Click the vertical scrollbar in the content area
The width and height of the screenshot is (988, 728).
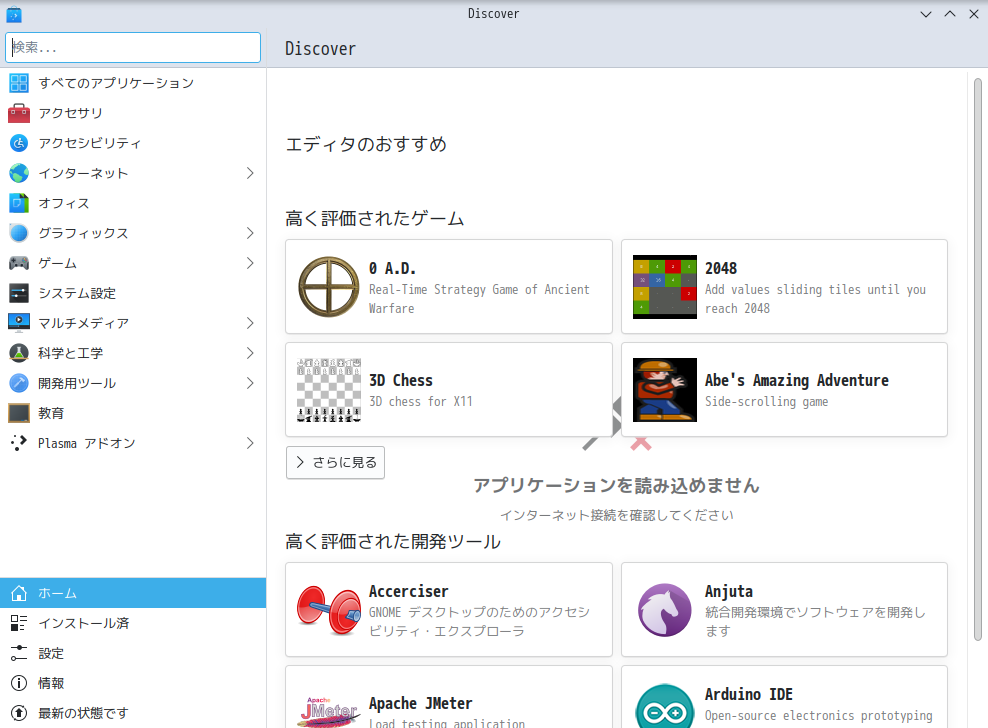coord(978,359)
